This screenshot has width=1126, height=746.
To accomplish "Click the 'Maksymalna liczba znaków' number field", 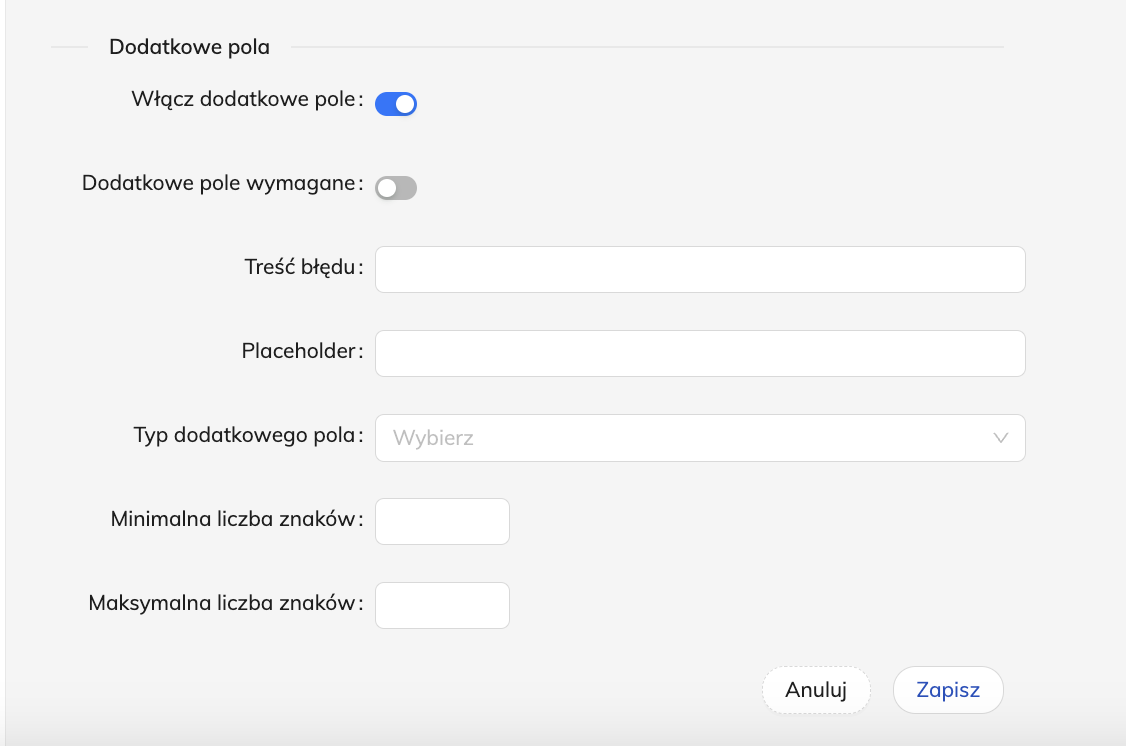I will pyautogui.click(x=442, y=606).
